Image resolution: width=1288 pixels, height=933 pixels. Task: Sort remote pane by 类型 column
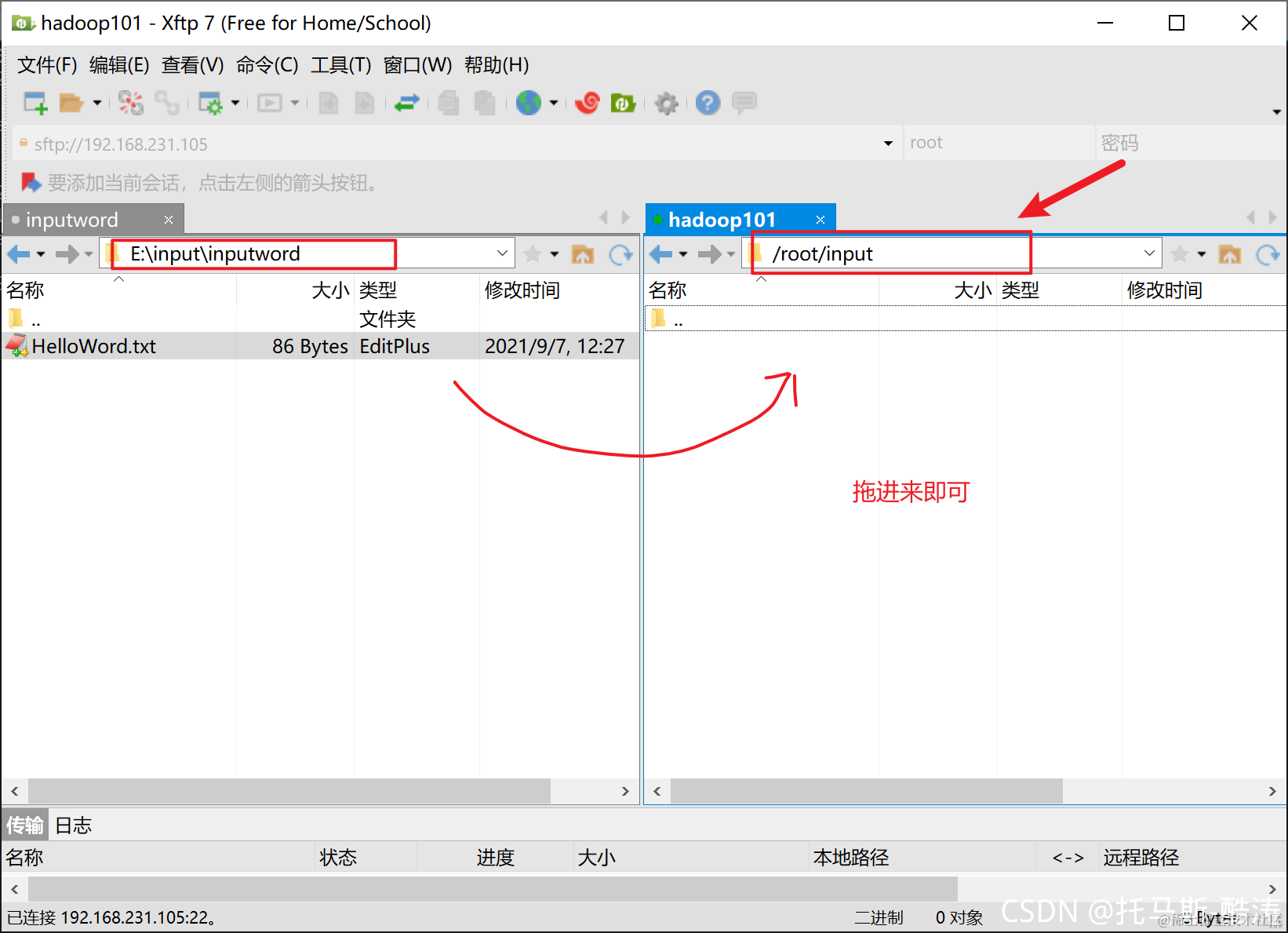[1059, 290]
